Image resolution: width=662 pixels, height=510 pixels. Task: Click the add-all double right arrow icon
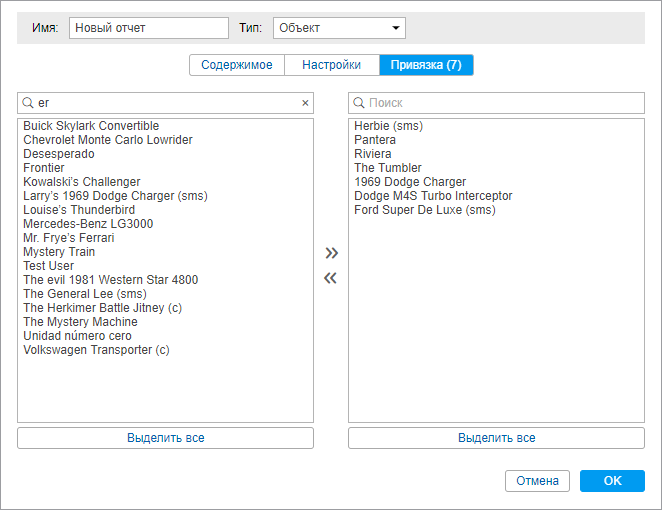331,253
